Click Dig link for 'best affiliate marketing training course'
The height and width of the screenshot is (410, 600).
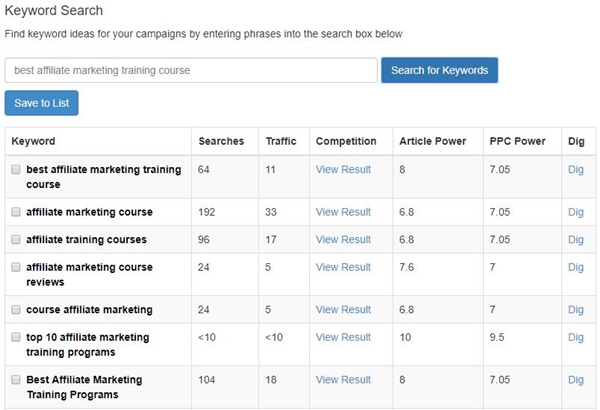click(x=576, y=170)
